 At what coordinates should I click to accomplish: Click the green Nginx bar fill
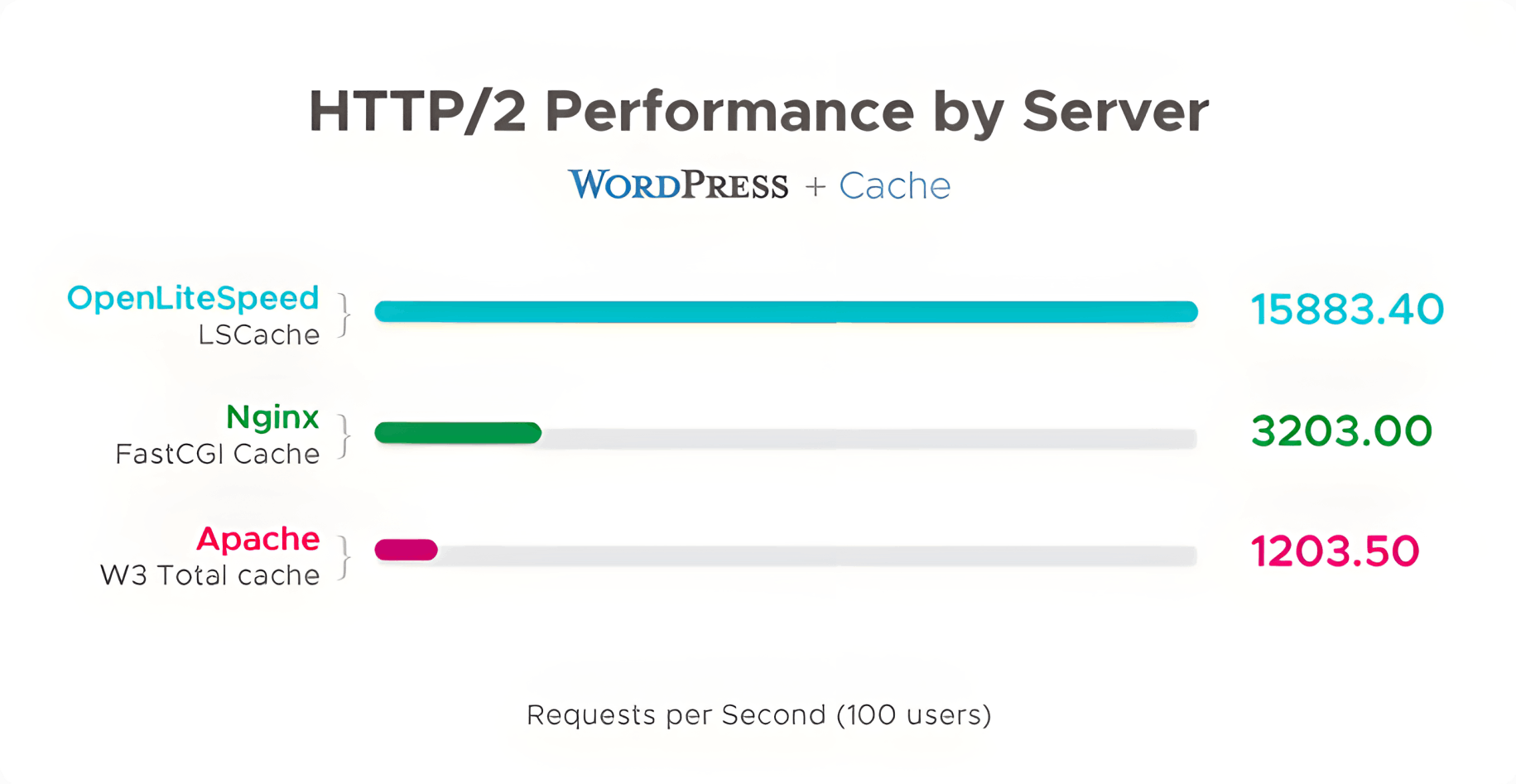[x=458, y=433]
